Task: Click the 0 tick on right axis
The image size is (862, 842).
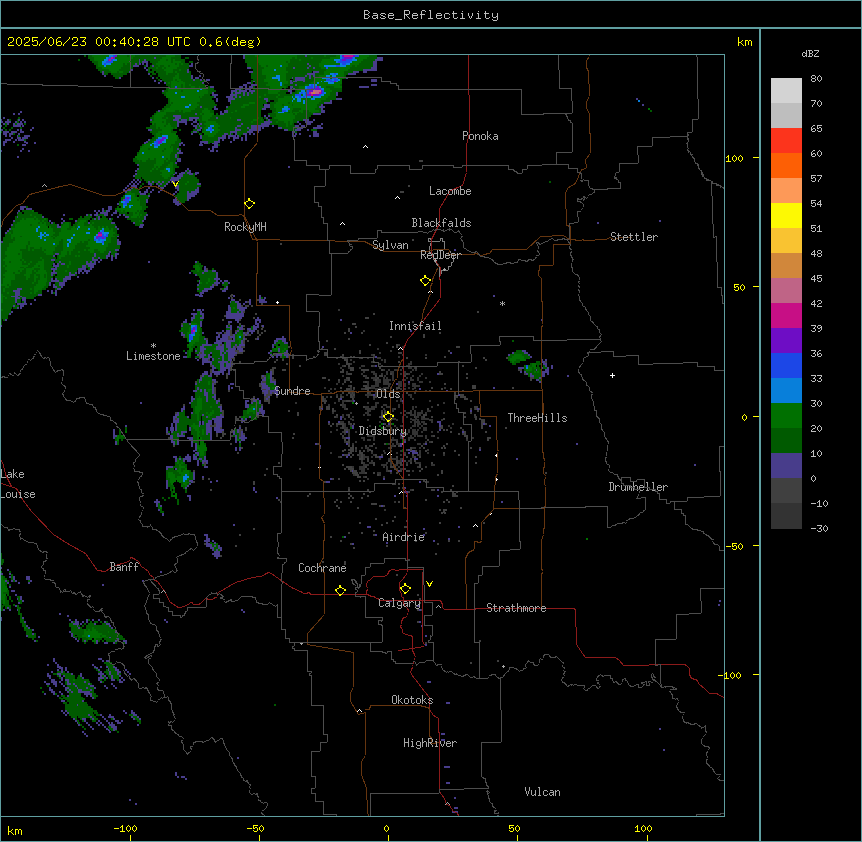Action: pyautogui.click(x=744, y=417)
